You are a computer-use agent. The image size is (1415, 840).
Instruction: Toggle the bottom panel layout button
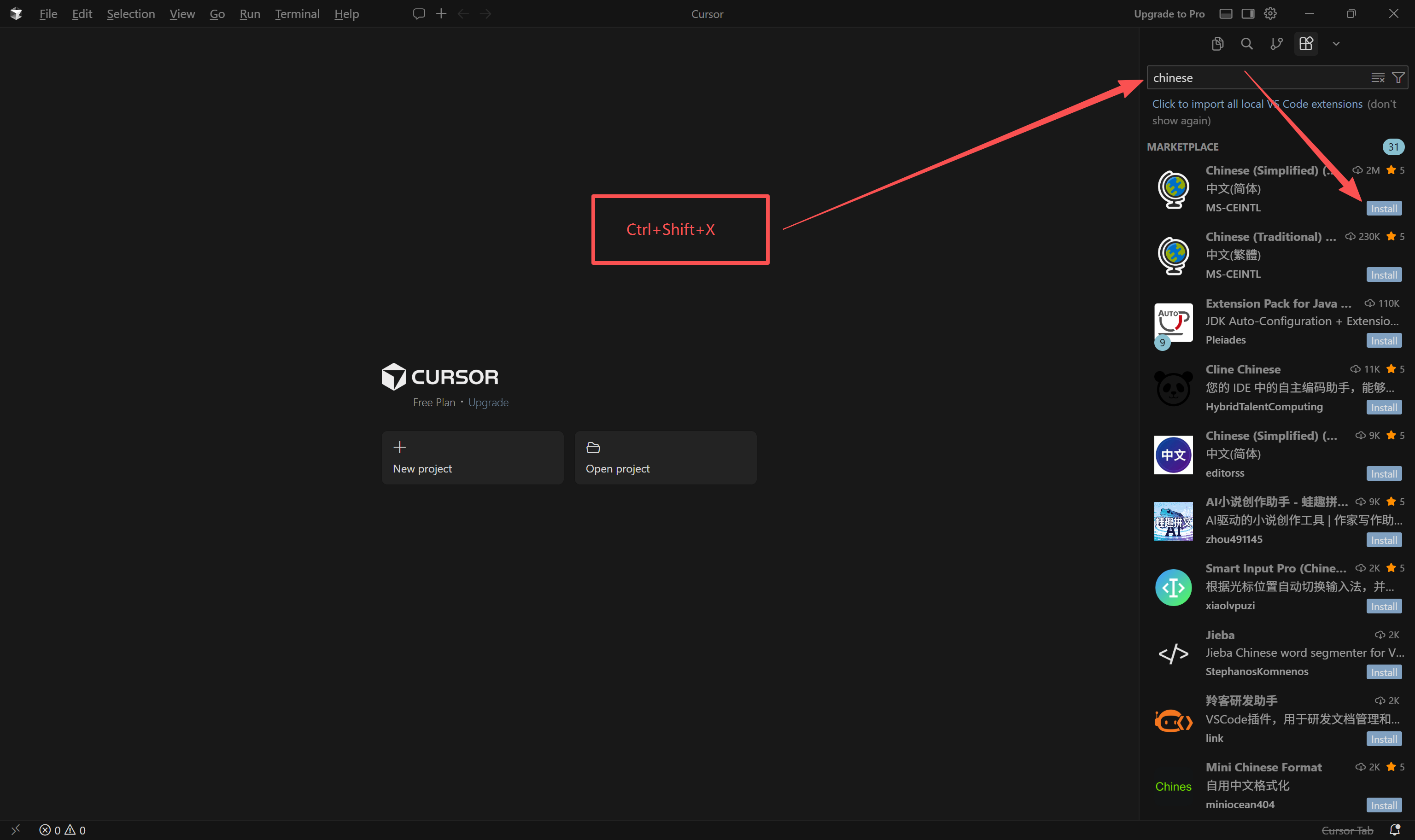coord(1225,13)
